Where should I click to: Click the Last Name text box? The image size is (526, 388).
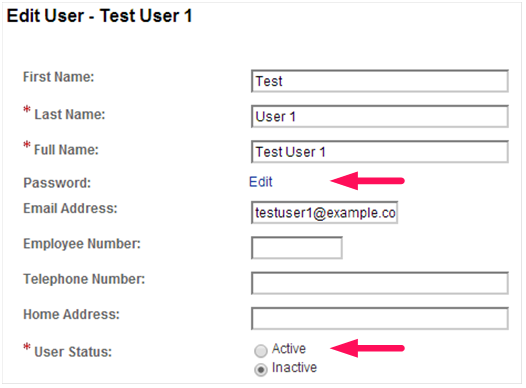tap(380, 116)
